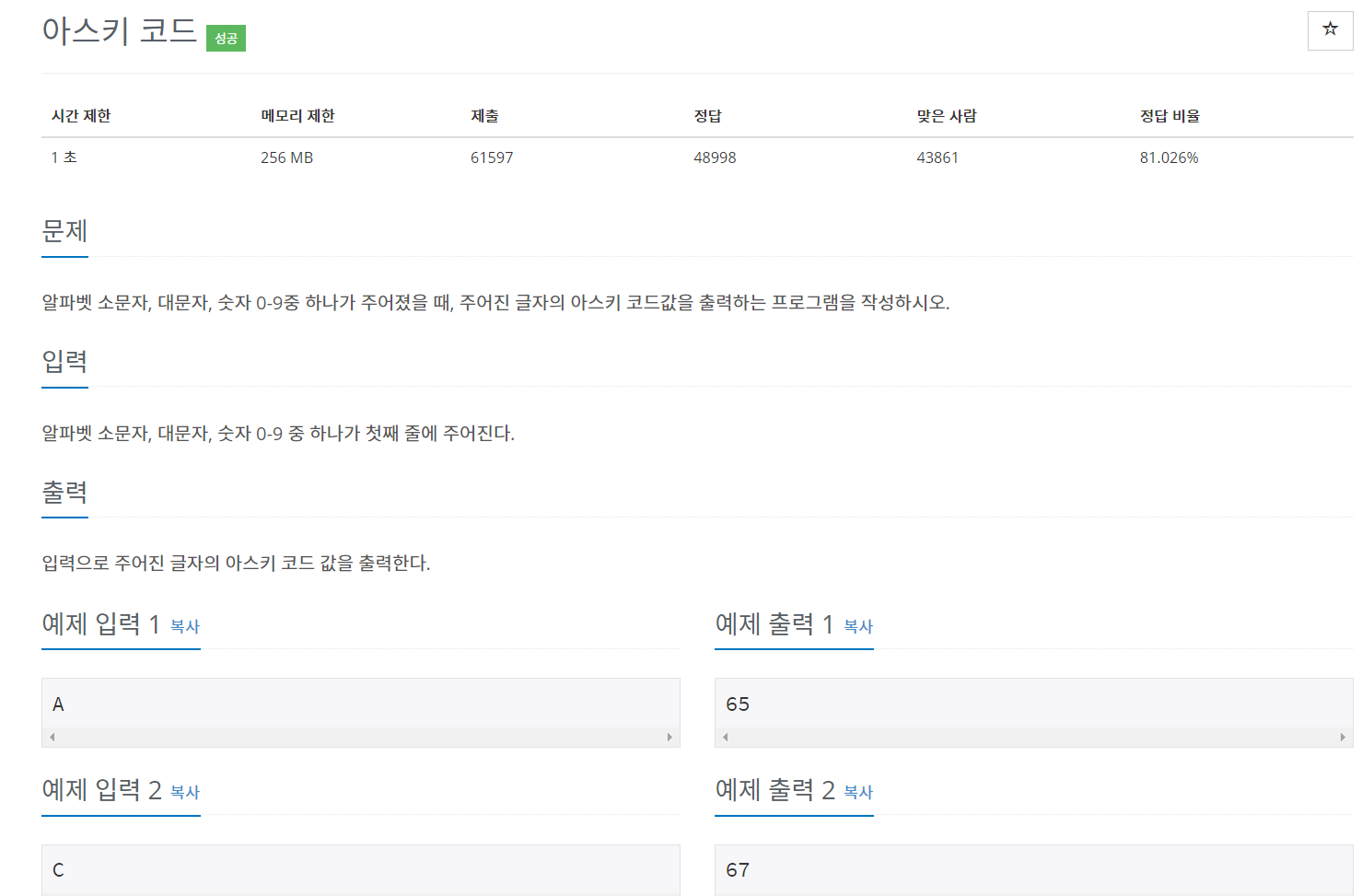Click the '입력' section heading
Image resolution: width=1362 pixels, height=896 pixels.
click(64, 361)
